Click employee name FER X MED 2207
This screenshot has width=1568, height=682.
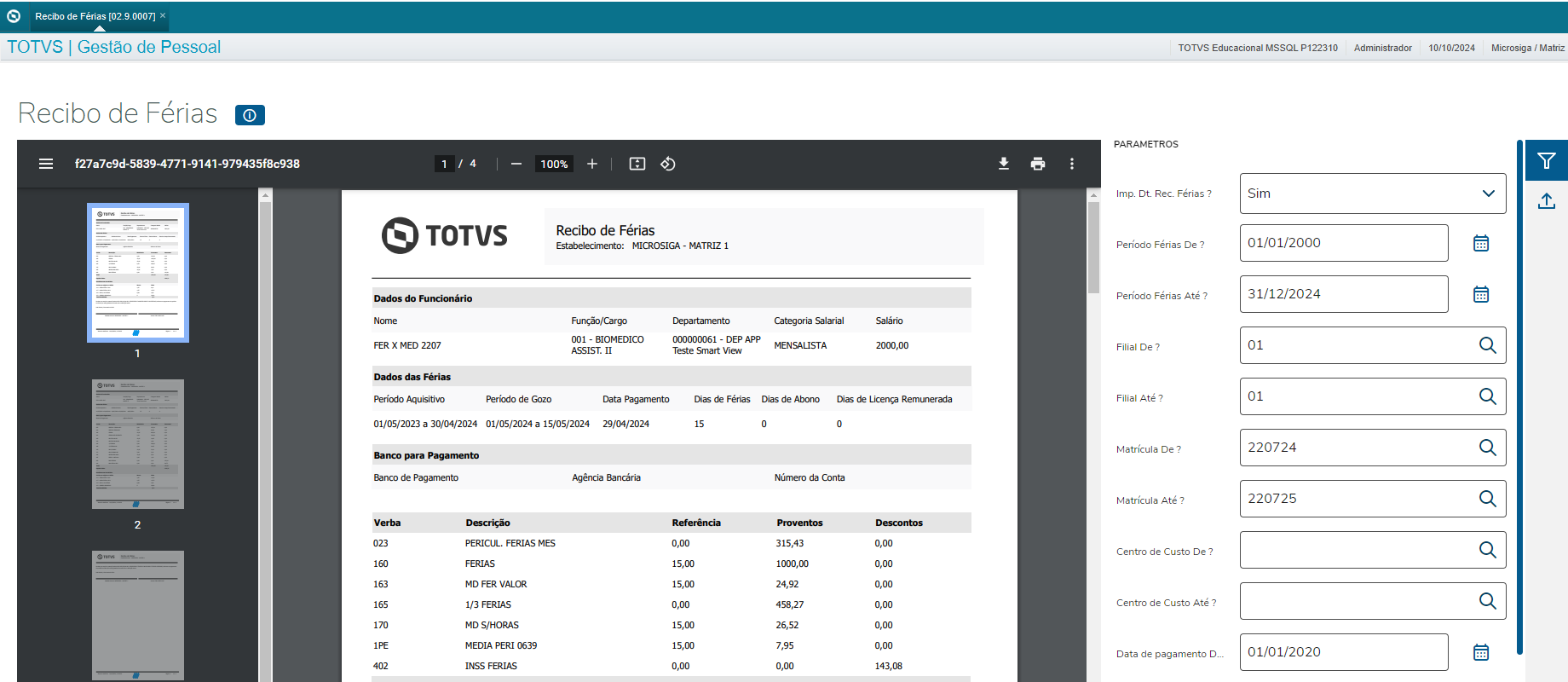pyautogui.click(x=407, y=345)
